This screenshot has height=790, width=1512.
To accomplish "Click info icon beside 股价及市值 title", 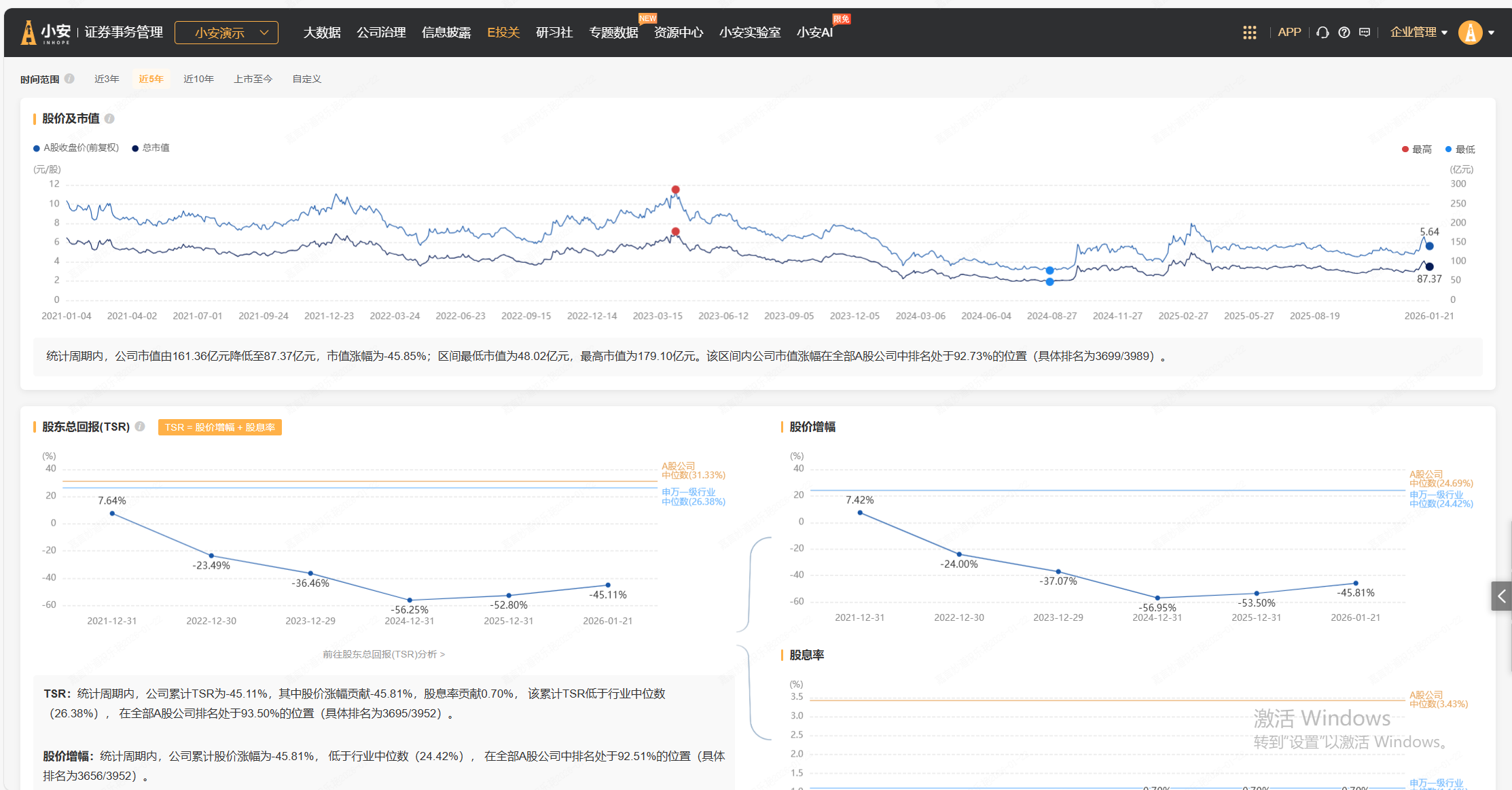I will (109, 119).
